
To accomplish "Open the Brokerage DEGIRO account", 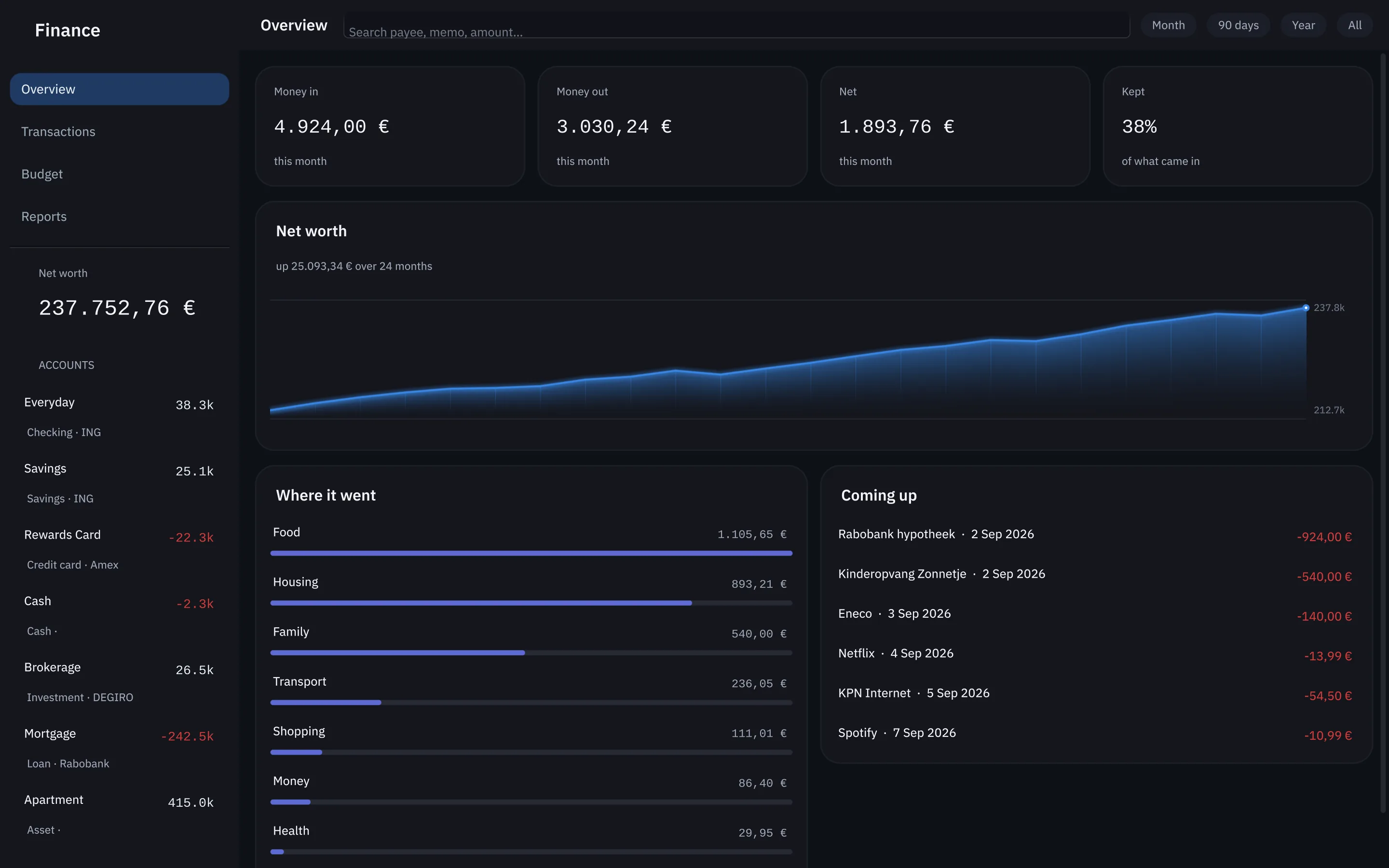I will (120, 682).
